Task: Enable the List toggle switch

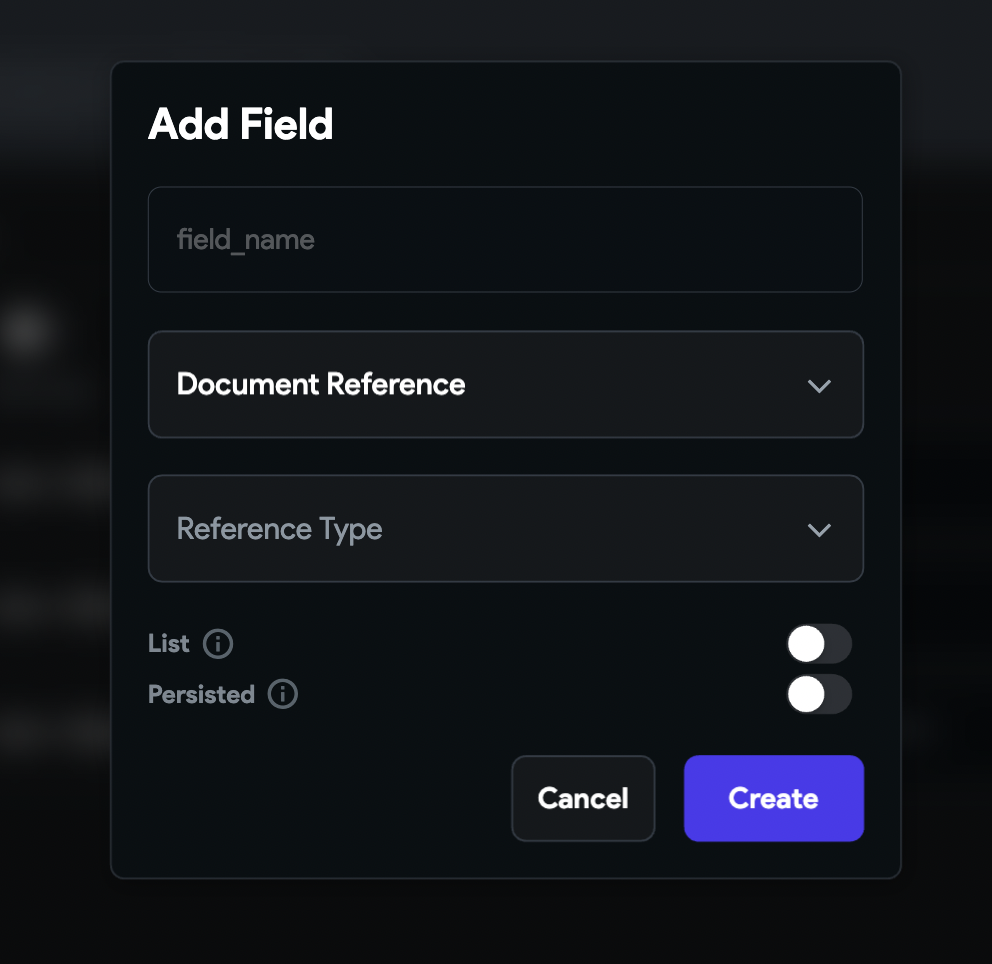Action: pos(819,644)
